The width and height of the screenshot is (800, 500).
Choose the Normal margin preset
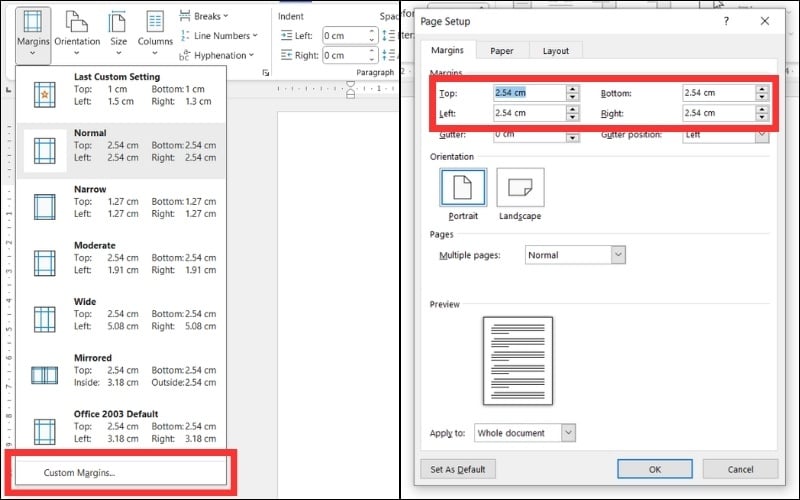pos(121,151)
